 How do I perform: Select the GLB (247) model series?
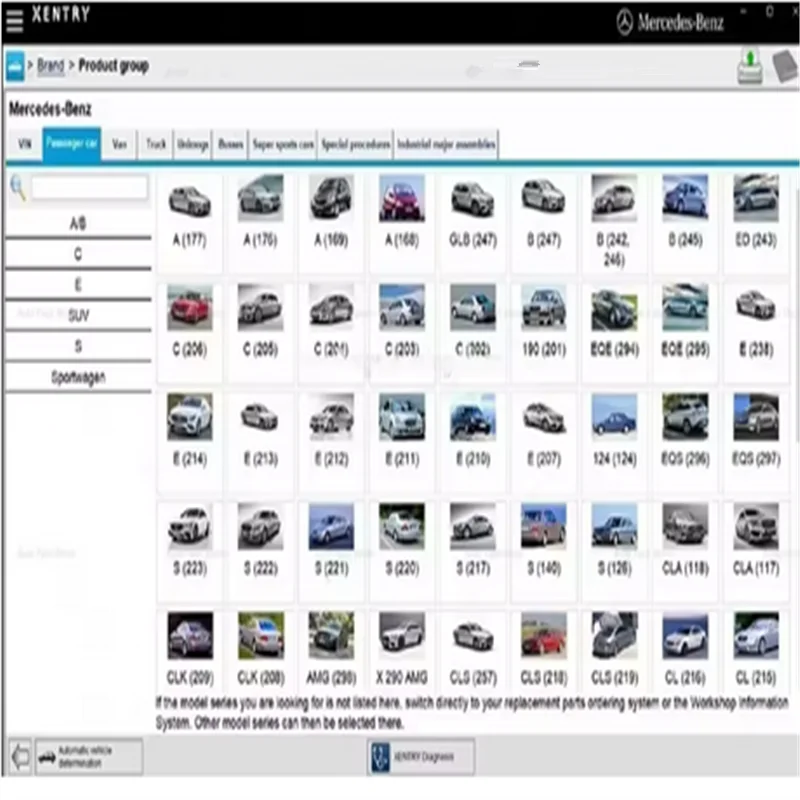(473, 222)
